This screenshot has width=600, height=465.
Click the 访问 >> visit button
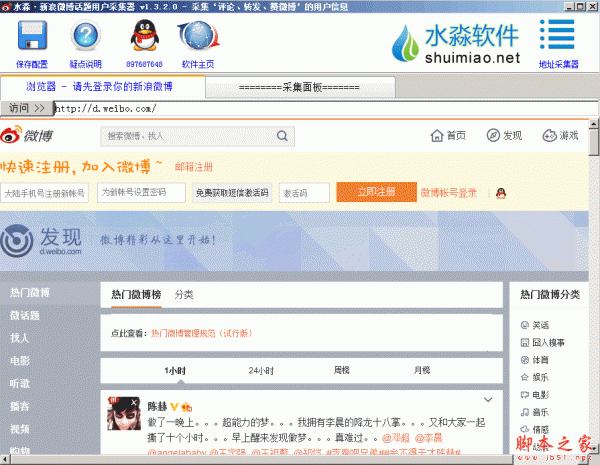pyautogui.click(x=27, y=108)
